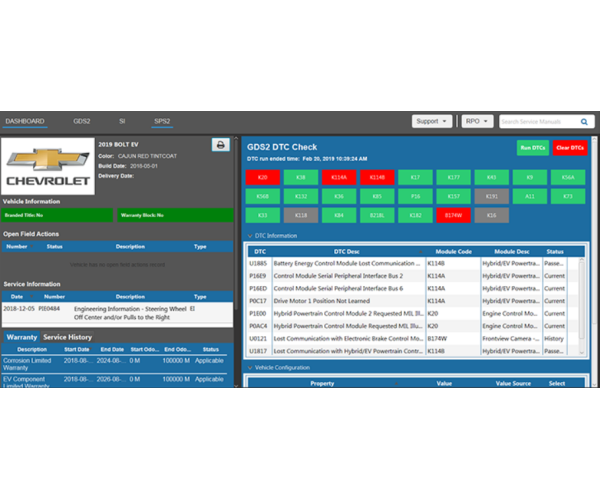Select DTC row P1E00

413,314
